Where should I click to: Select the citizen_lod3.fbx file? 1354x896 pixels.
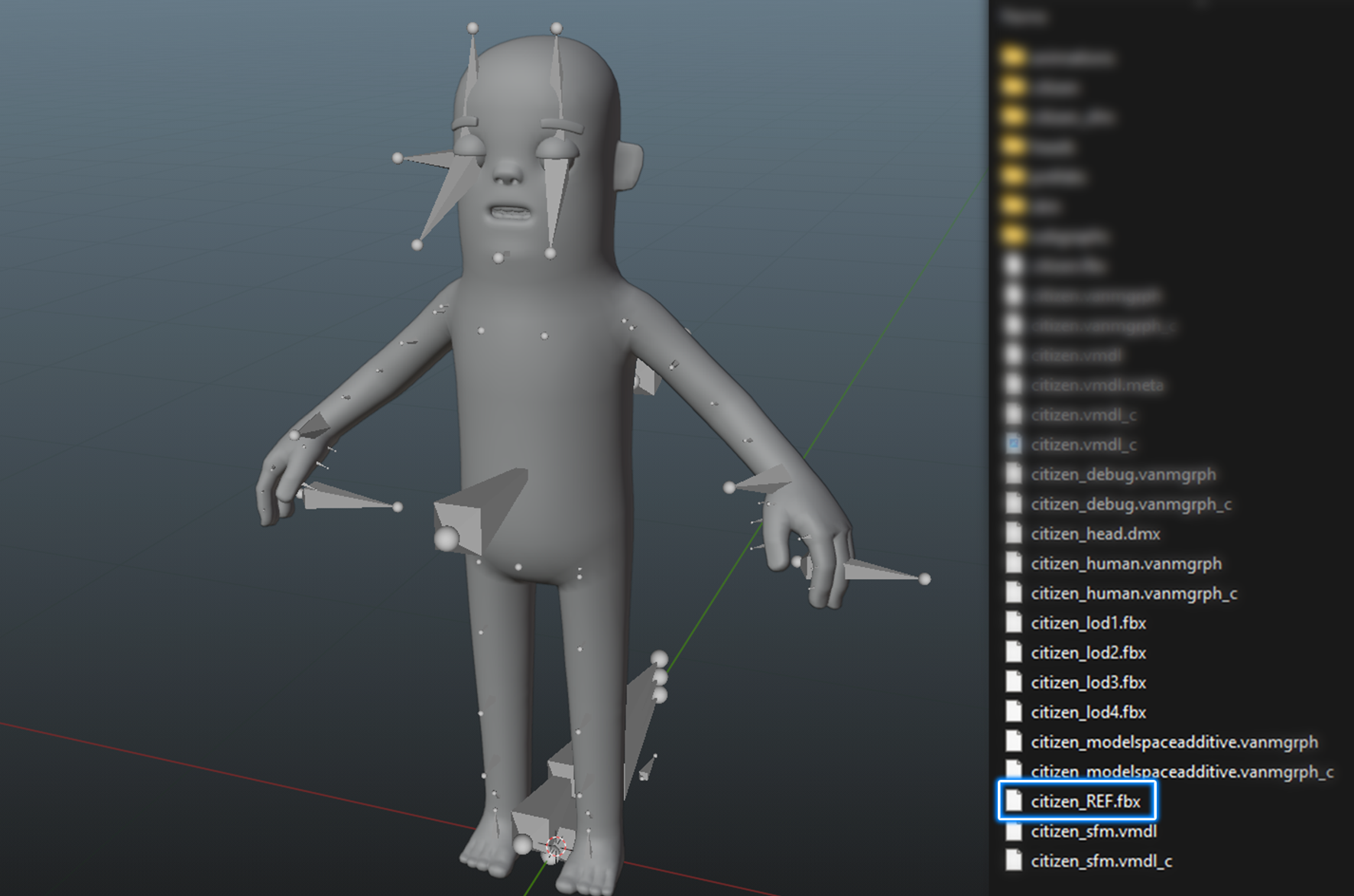pos(1088,682)
